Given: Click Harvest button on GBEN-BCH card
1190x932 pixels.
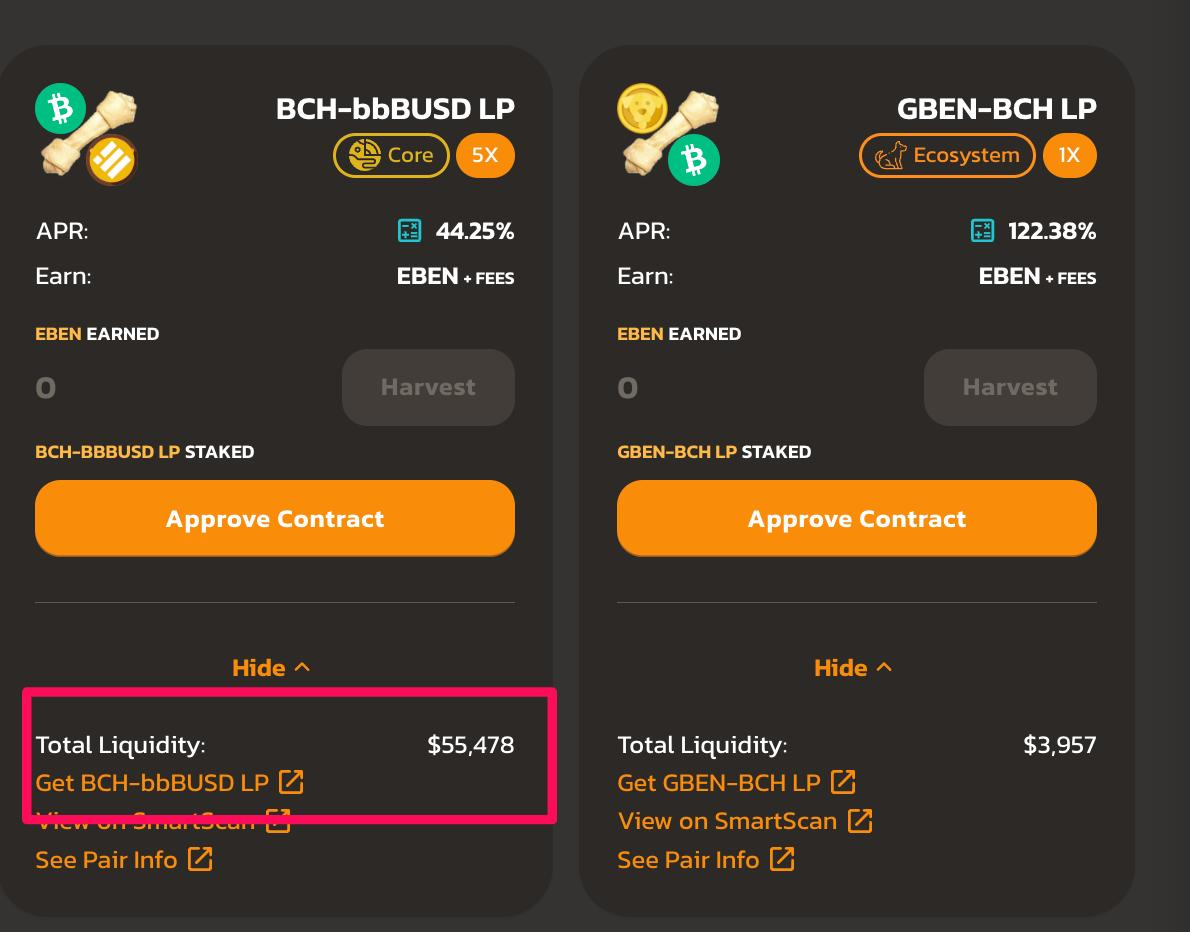Looking at the screenshot, I should 1010,387.
